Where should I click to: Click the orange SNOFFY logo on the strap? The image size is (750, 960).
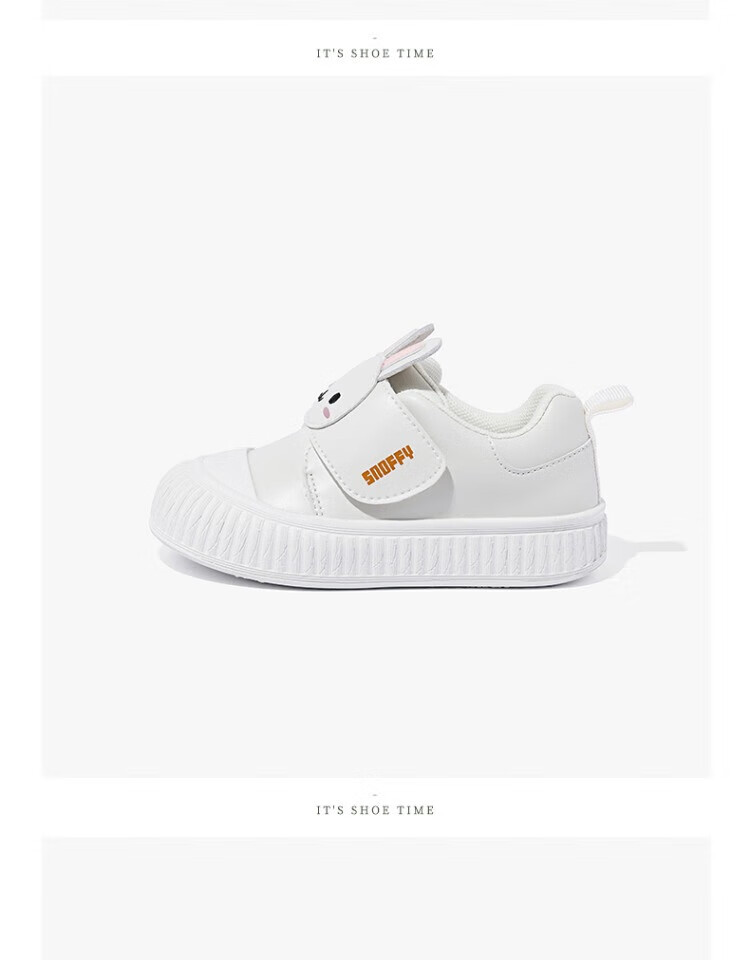pyautogui.click(x=388, y=466)
